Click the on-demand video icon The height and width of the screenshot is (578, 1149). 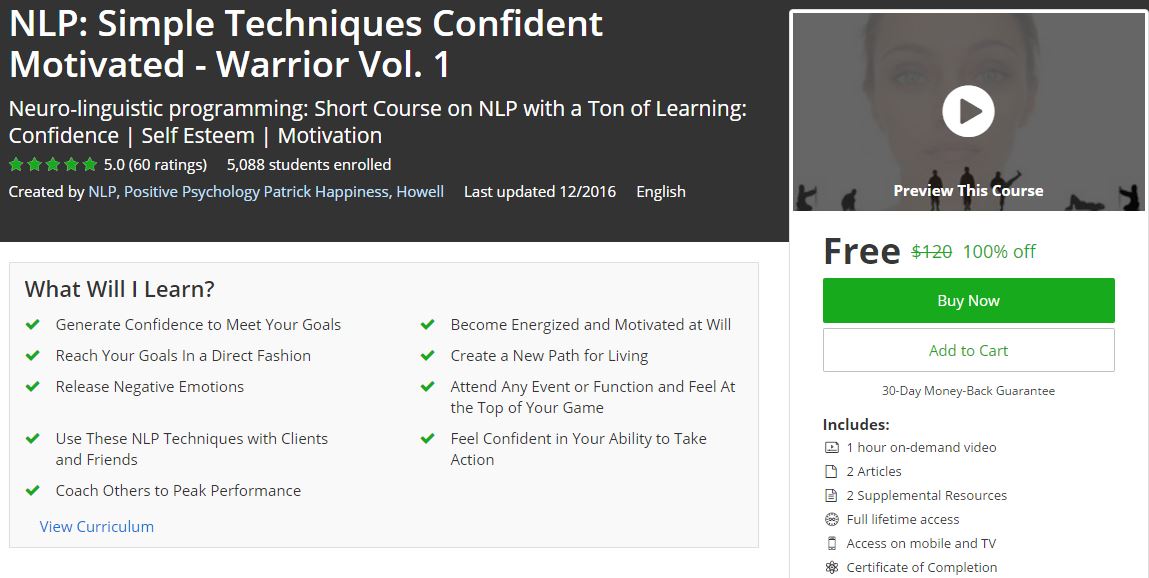coord(831,448)
